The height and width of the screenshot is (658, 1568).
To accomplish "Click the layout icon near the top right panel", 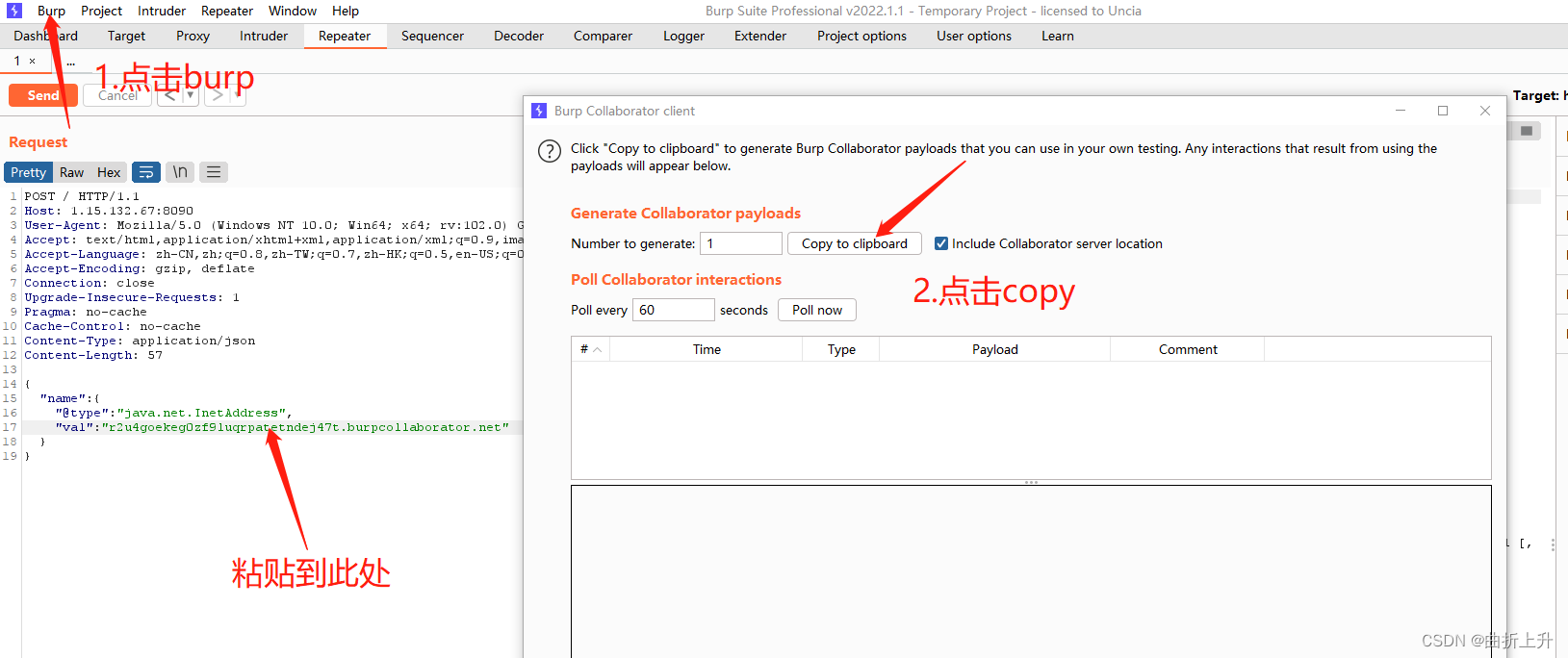I will point(1527,131).
